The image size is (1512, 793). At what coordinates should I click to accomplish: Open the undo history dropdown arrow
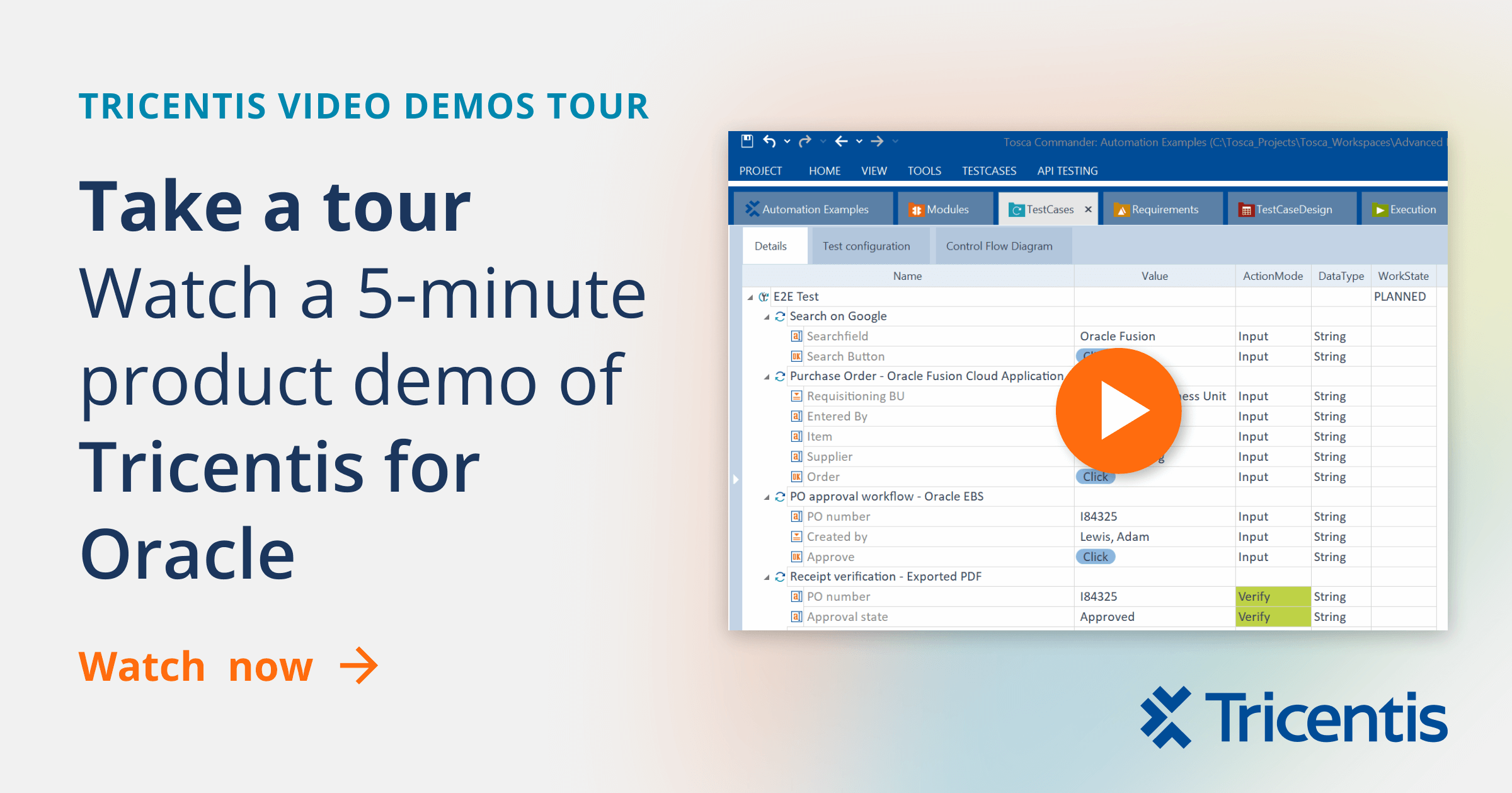pos(787,142)
